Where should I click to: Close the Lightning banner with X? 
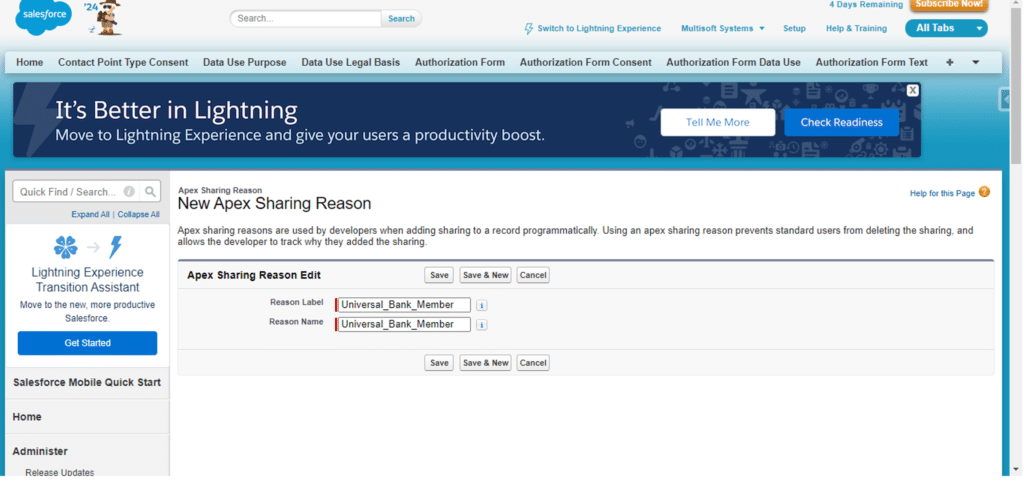click(x=912, y=90)
